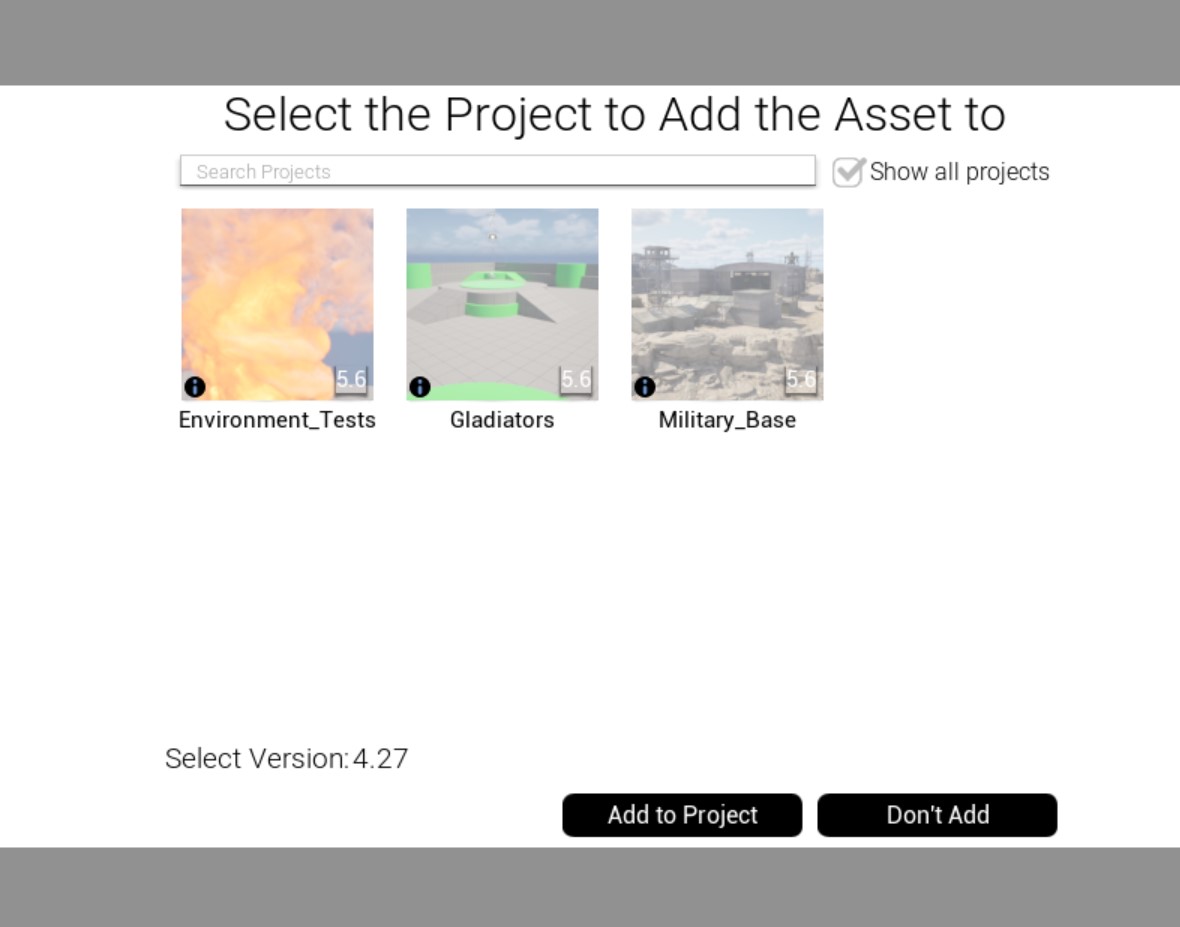The width and height of the screenshot is (1180, 927).
Task: Show info for the Military_Base project
Action: [x=645, y=387]
